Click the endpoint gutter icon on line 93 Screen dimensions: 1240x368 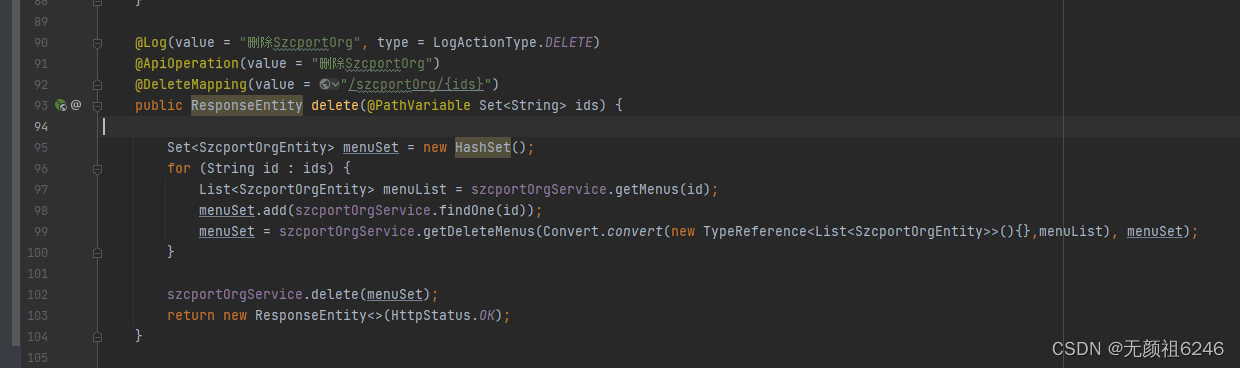(61, 105)
